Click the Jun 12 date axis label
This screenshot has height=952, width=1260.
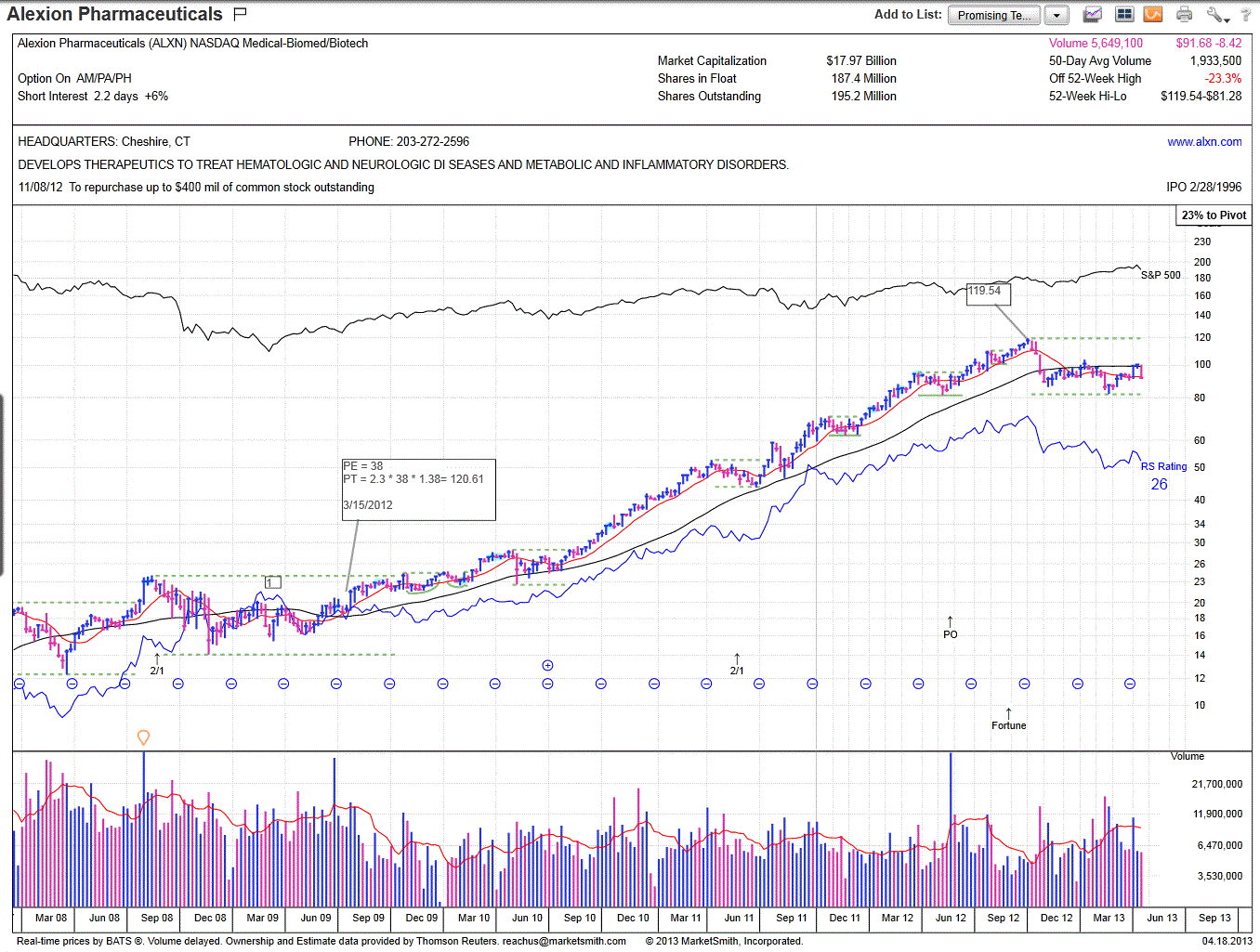coord(950,918)
